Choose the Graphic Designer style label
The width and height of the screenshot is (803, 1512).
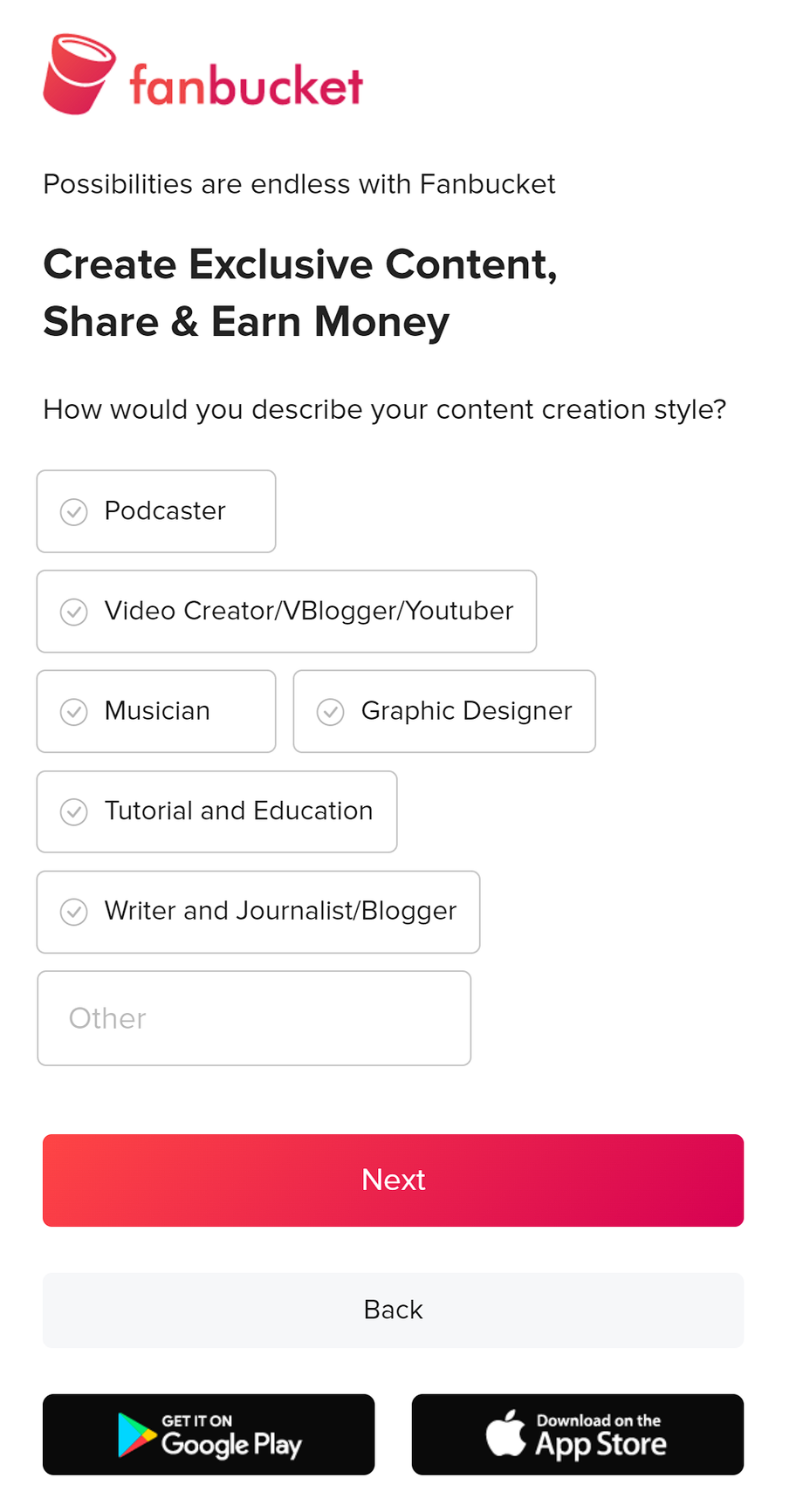click(466, 711)
